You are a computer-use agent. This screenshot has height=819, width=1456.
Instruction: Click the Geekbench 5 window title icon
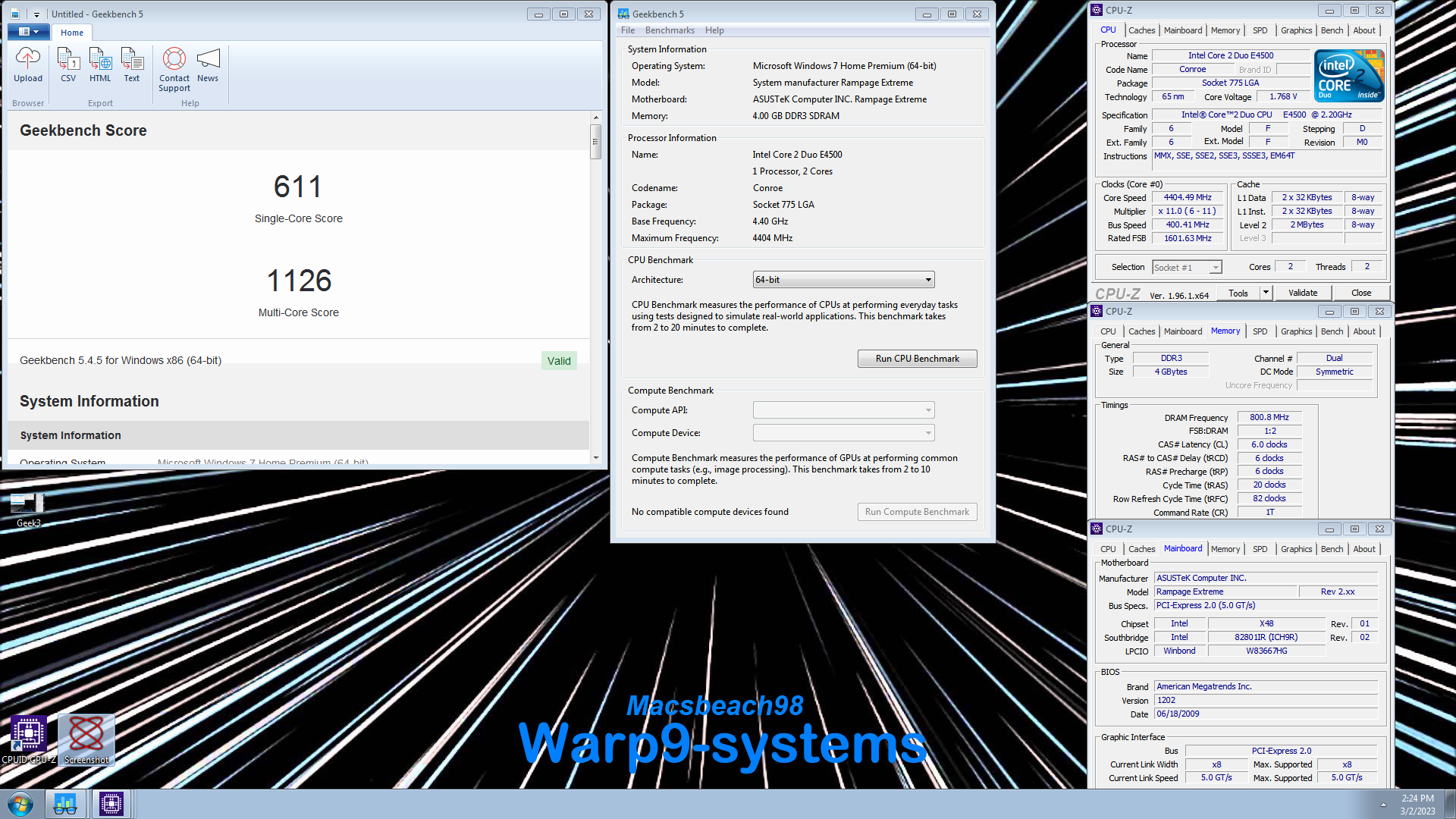coord(623,14)
